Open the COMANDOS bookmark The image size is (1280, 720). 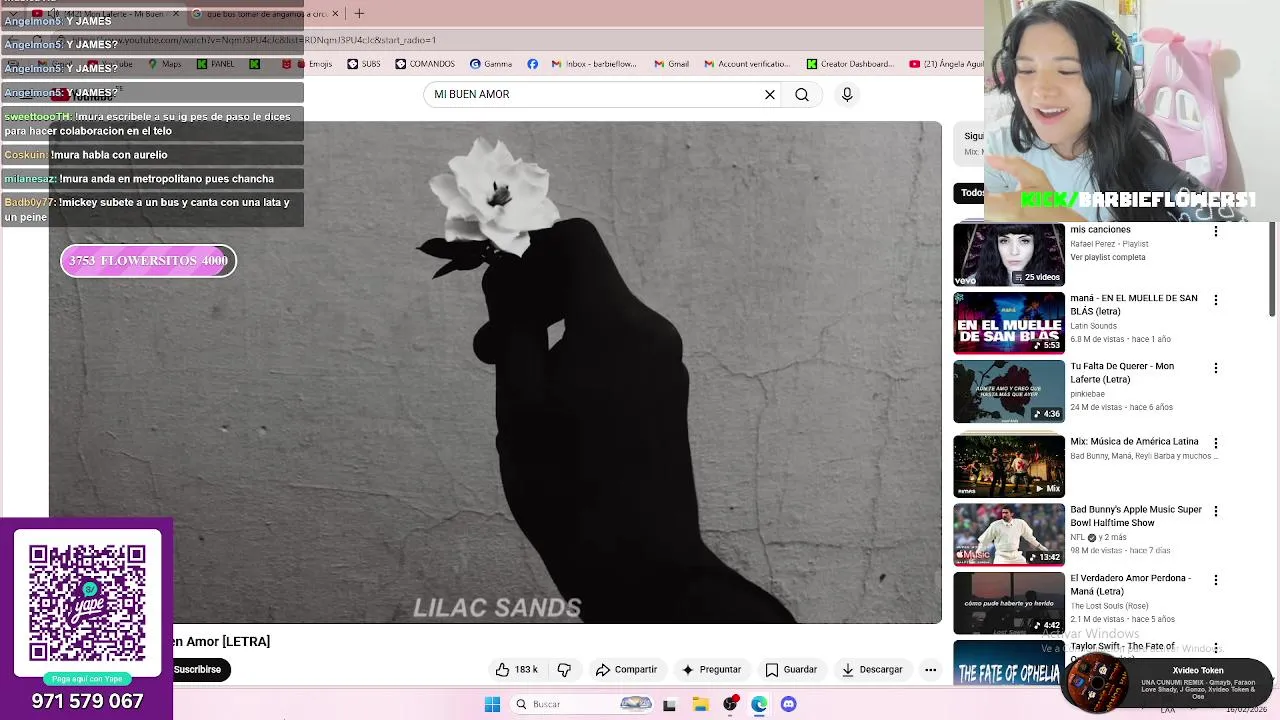425,64
